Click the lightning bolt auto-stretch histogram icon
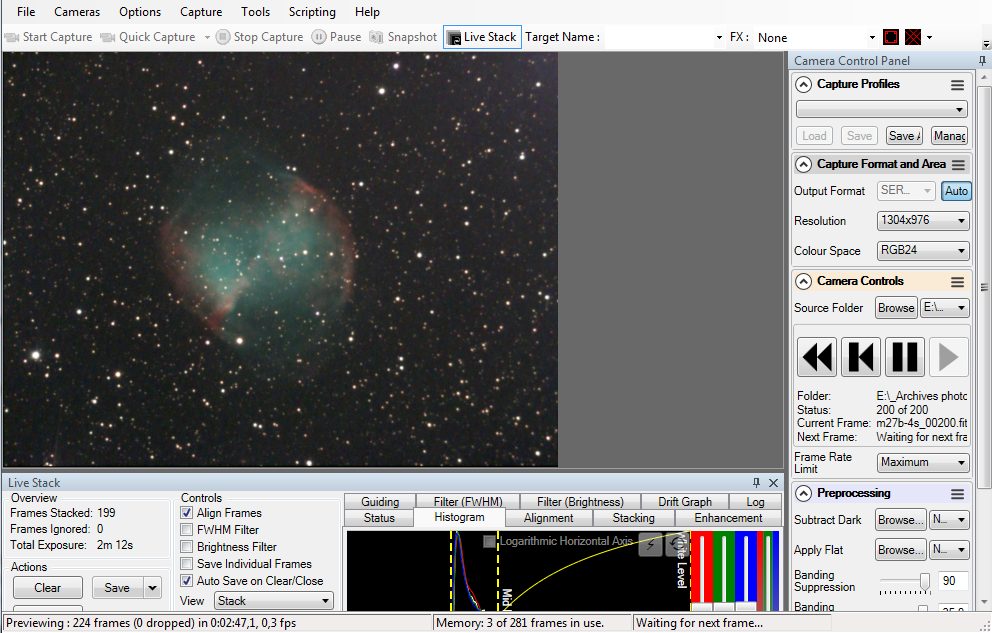This screenshot has width=992, height=633. 650,544
